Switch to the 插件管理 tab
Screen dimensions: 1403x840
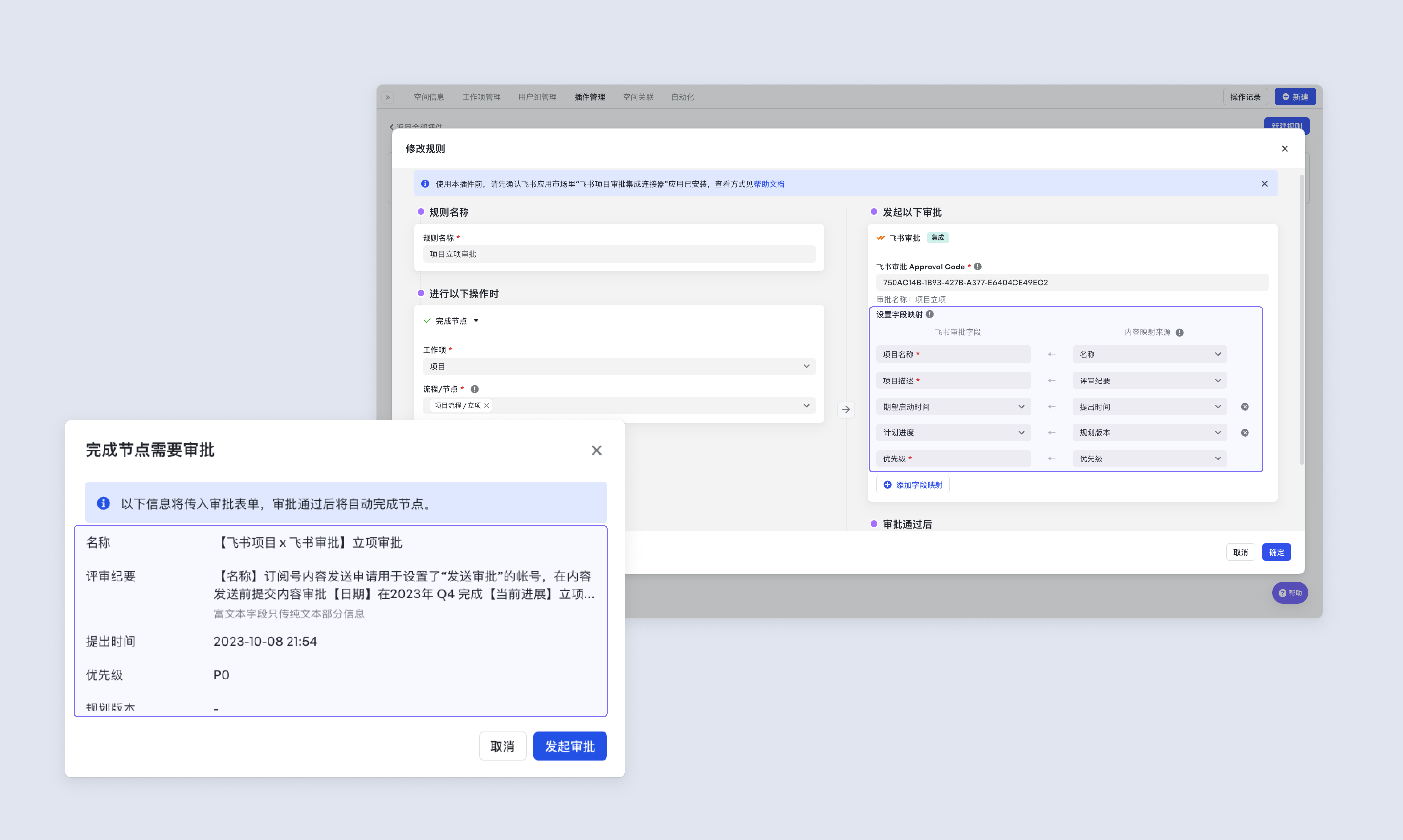pos(589,97)
